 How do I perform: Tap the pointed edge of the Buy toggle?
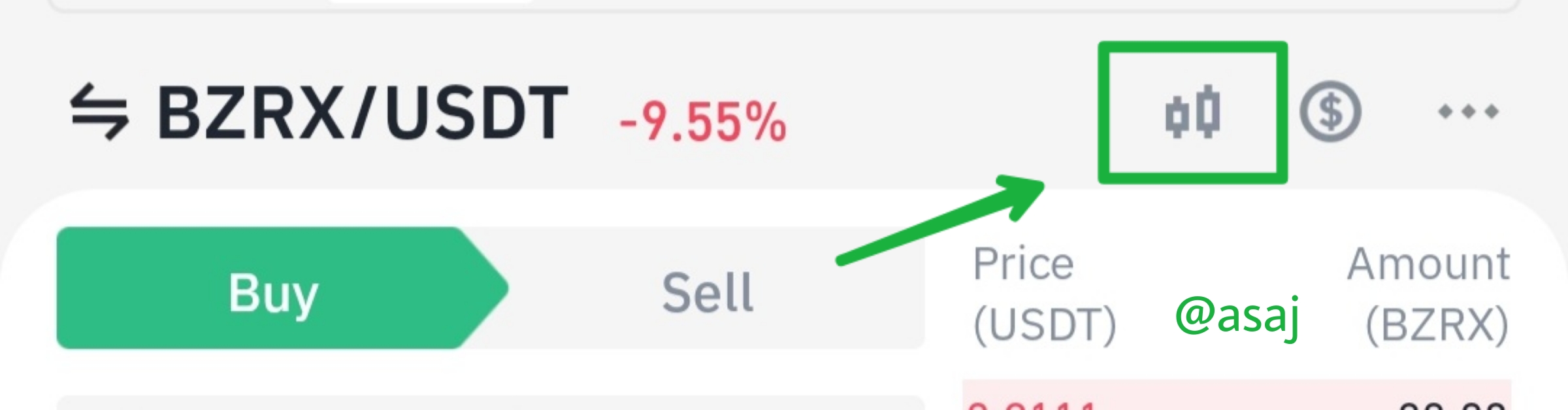pyautogui.click(x=483, y=288)
